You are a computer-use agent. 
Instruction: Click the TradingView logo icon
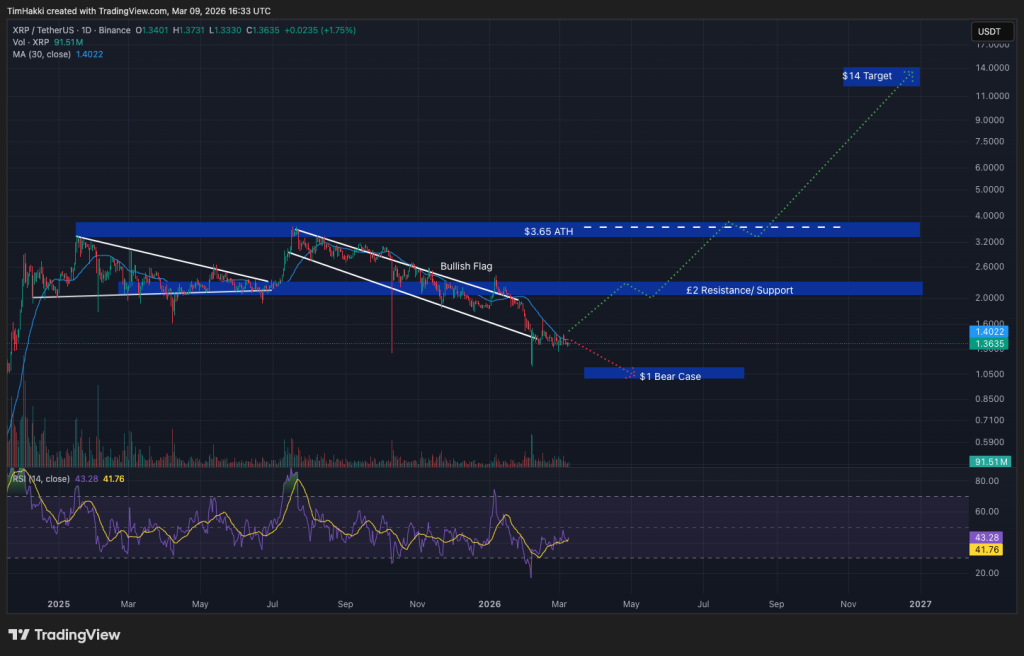click(x=18, y=635)
